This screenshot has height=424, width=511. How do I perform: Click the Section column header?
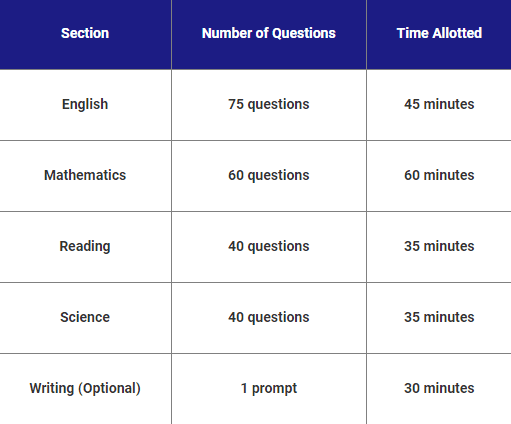coord(85,33)
